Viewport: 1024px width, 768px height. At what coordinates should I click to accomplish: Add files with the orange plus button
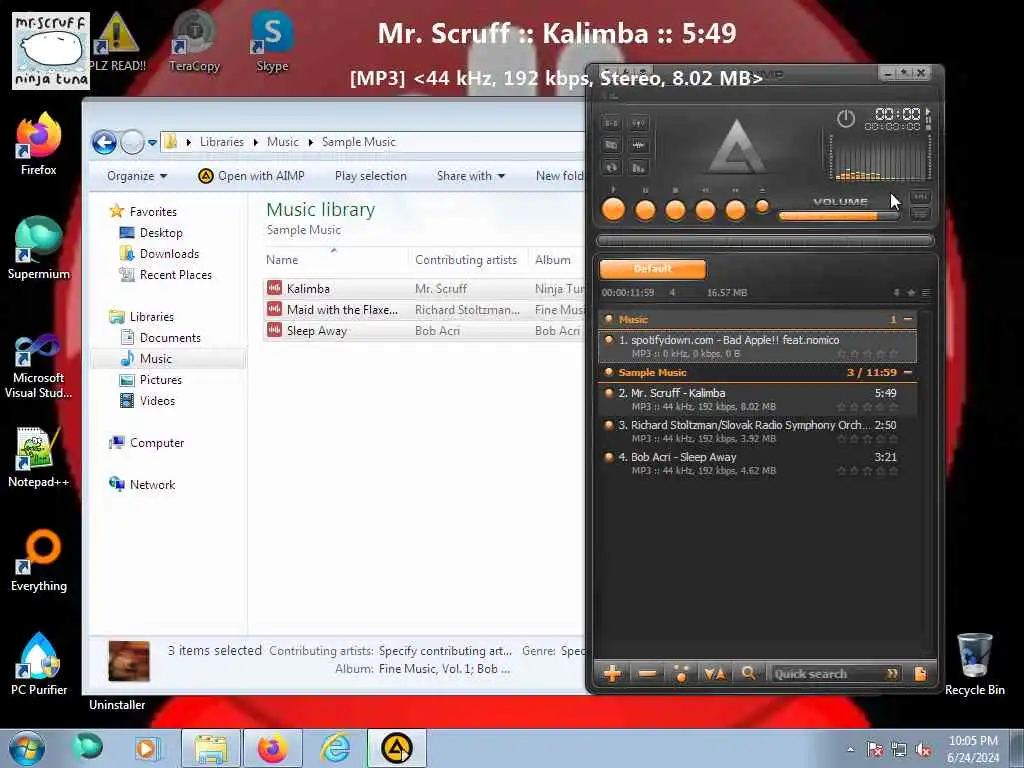pyautogui.click(x=613, y=673)
